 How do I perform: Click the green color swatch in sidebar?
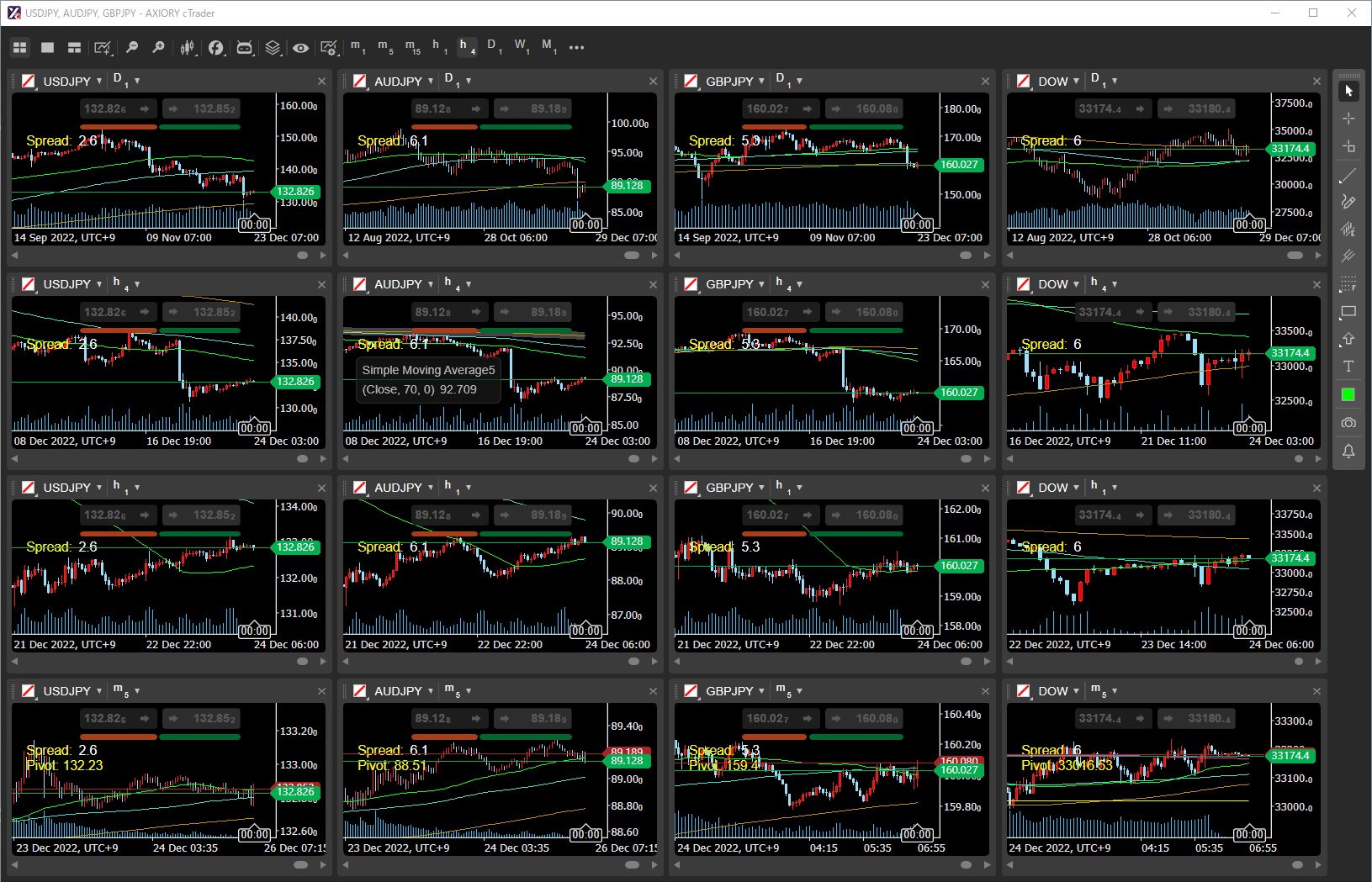(x=1348, y=394)
